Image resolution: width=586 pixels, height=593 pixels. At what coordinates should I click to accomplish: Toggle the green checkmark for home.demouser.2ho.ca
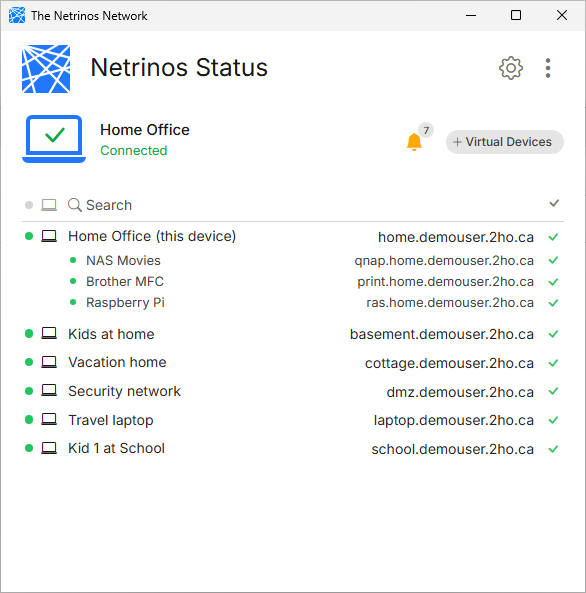click(x=553, y=237)
